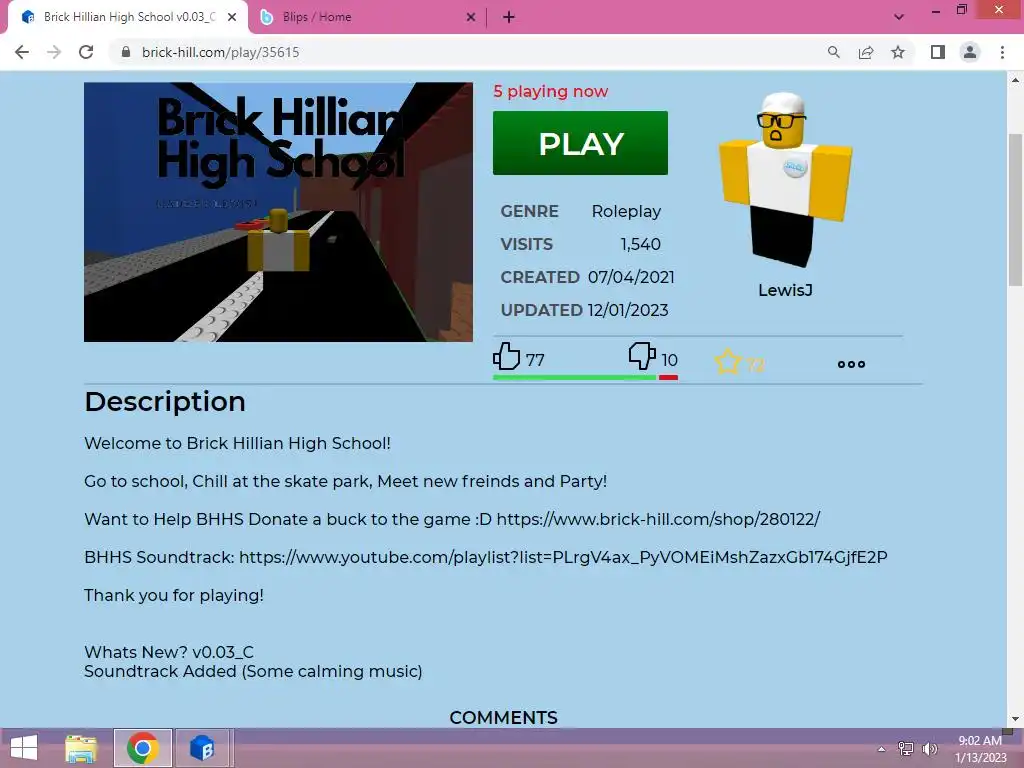Viewport: 1024px width, 768px height.
Task: Open a new browser tab
Action: [x=509, y=18]
